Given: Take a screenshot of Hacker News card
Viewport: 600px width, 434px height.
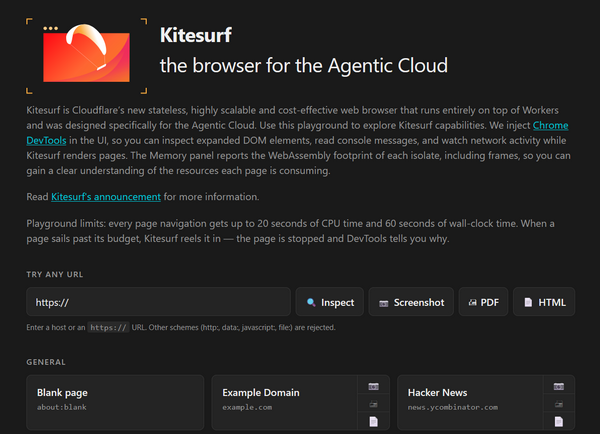Looking at the screenshot, I should point(559,387).
